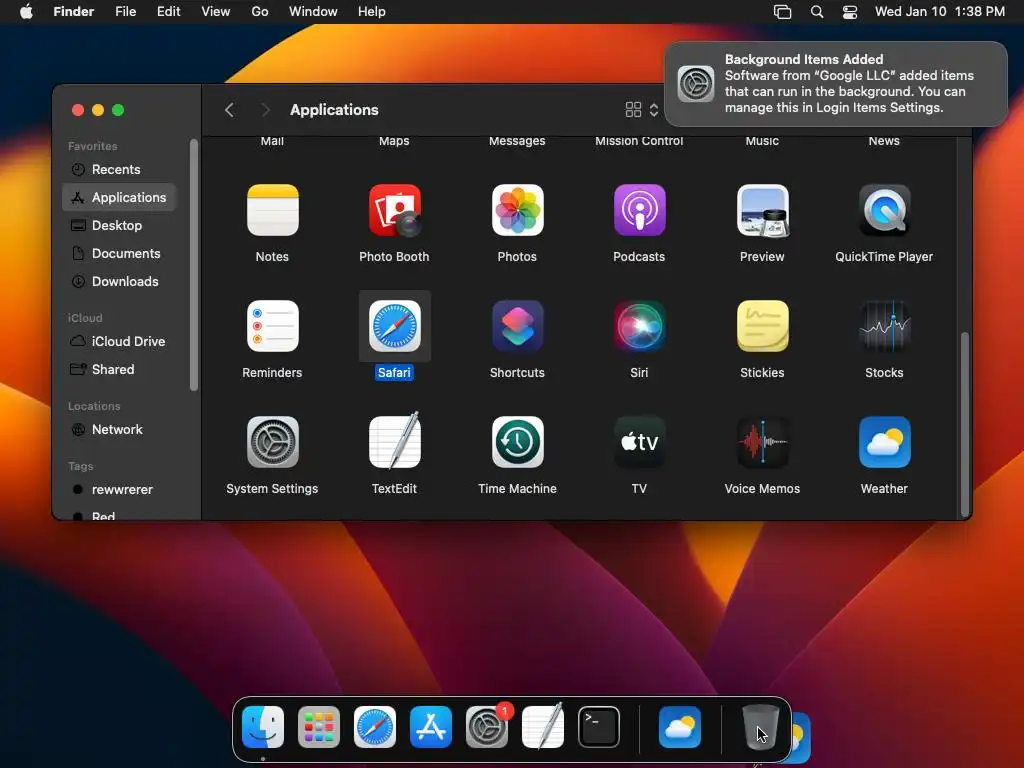Screen dimensions: 1024x768
Task: Select TextEdit in the Applications window
Action: click(394, 442)
